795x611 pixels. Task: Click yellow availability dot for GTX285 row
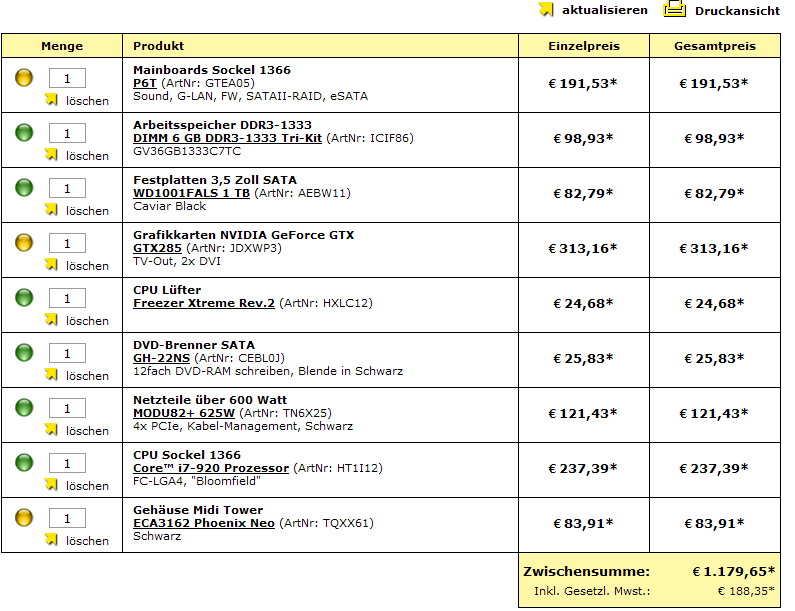pyautogui.click(x=24, y=242)
